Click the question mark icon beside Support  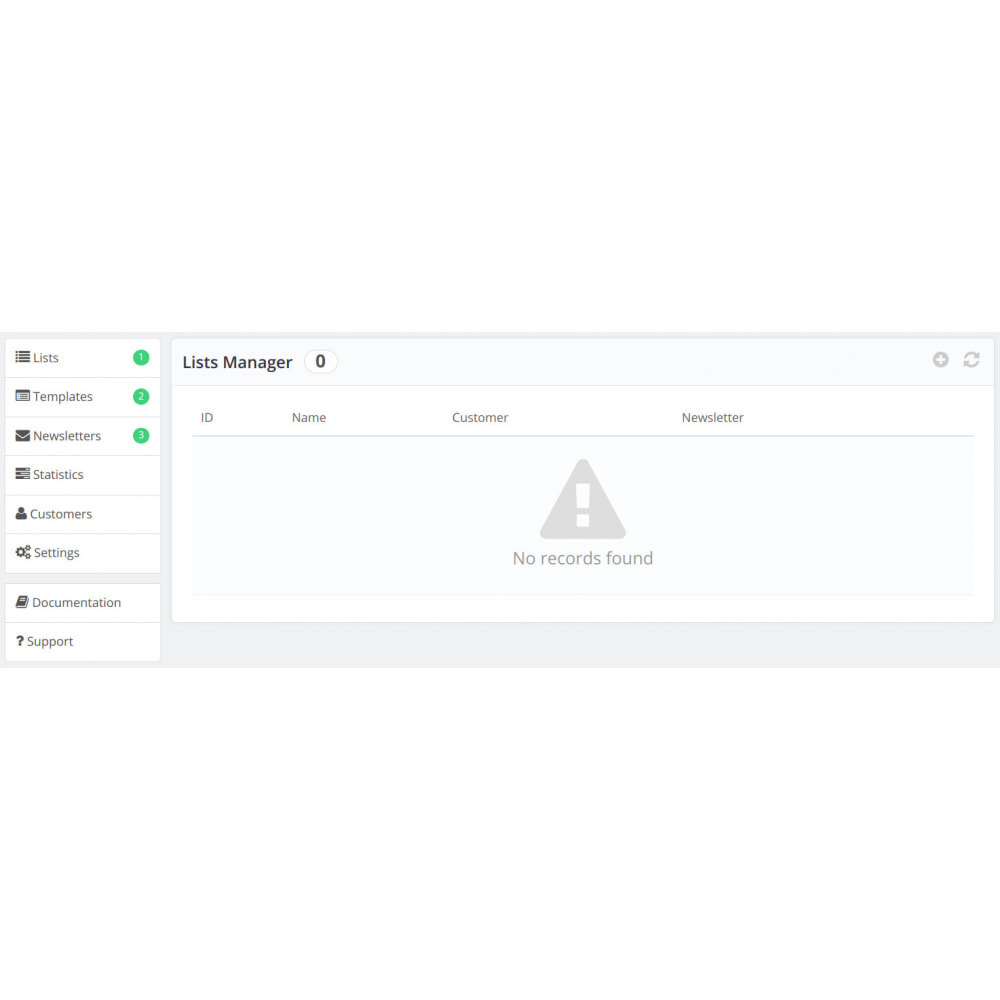tap(20, 641)
